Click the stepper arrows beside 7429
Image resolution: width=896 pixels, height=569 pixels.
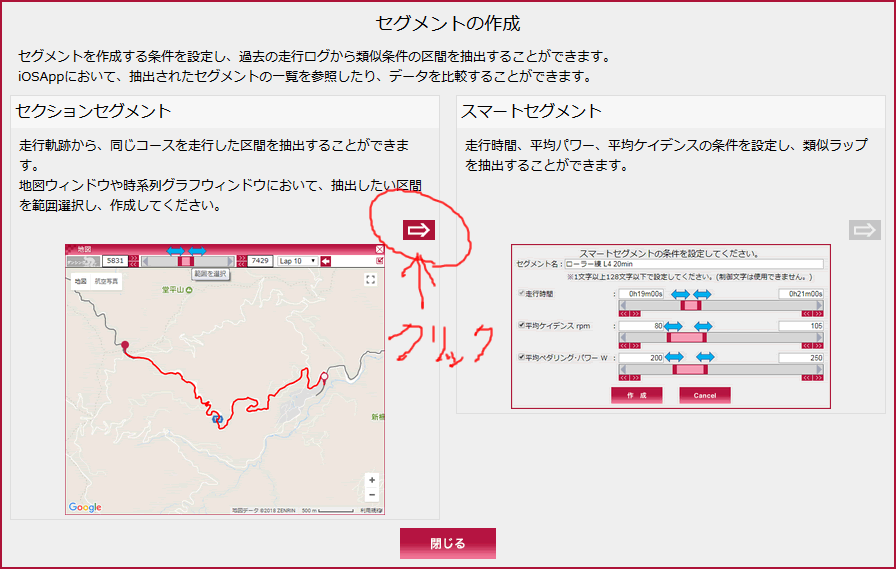tap(242, 261)
